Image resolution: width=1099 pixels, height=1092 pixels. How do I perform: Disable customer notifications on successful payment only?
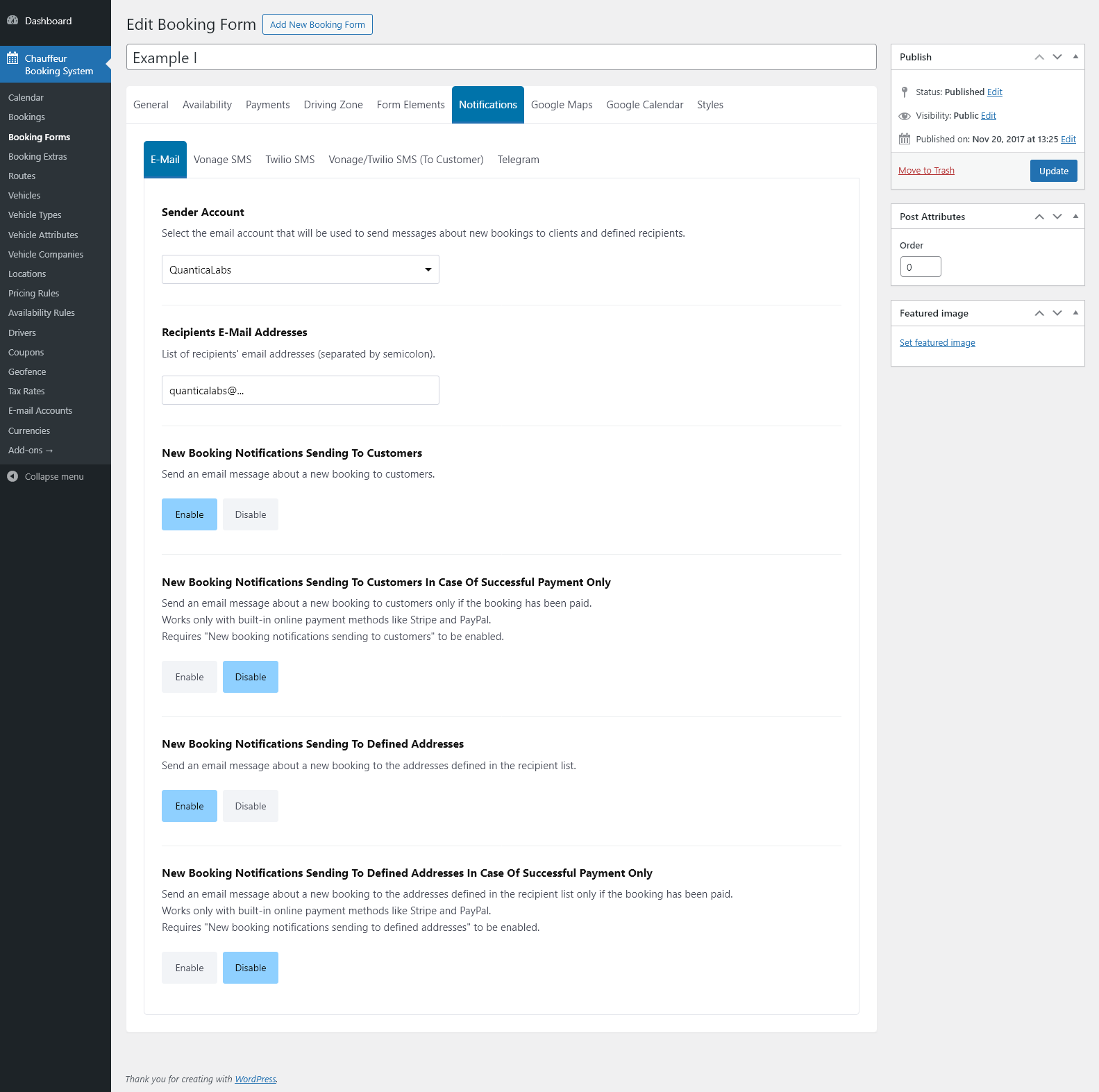(x=251, y=677)
